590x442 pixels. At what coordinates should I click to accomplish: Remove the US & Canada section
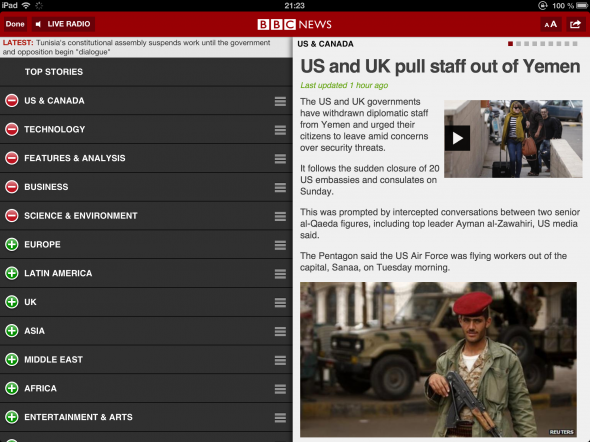pos(12,100)
